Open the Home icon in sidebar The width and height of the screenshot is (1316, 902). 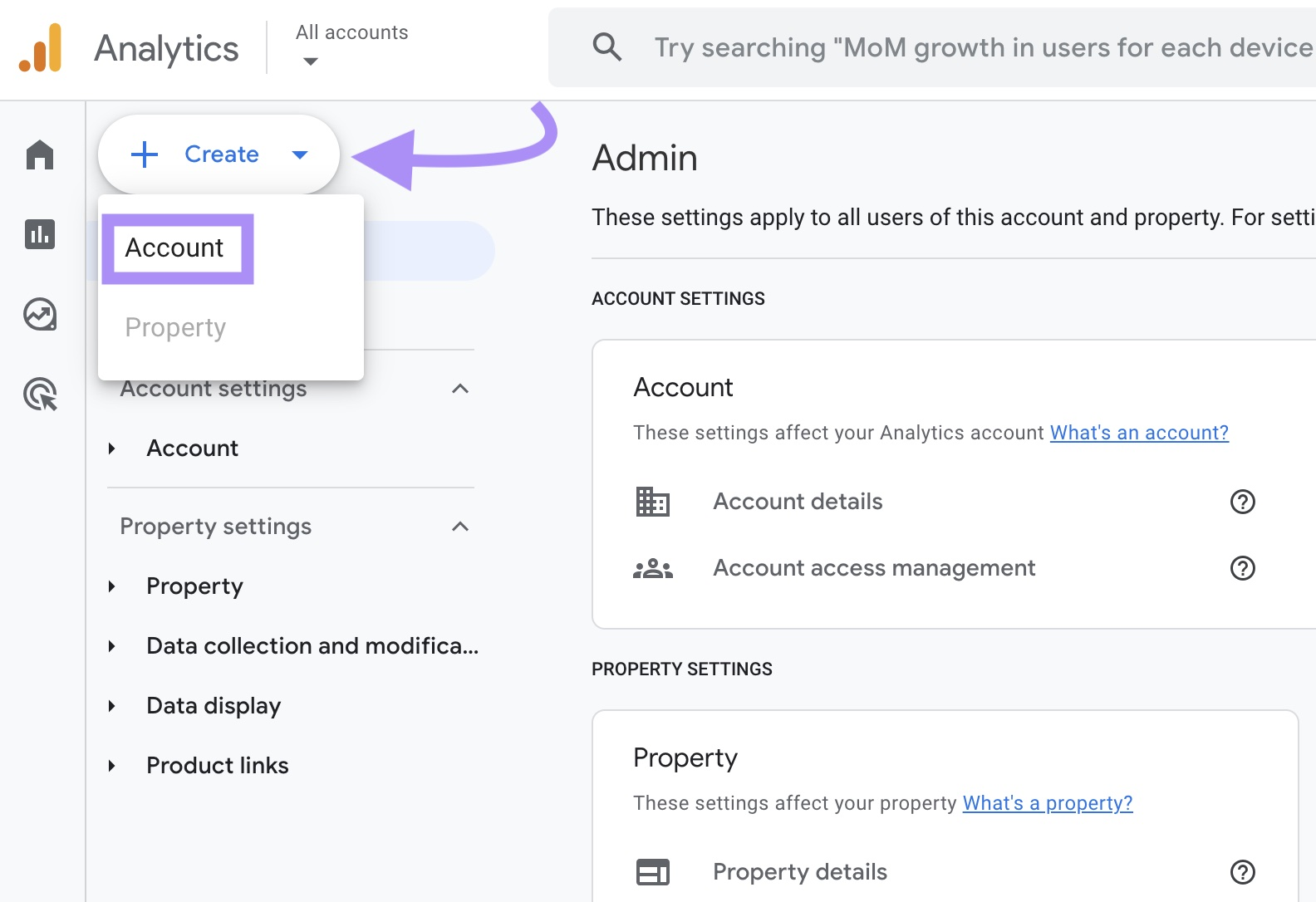40,154
